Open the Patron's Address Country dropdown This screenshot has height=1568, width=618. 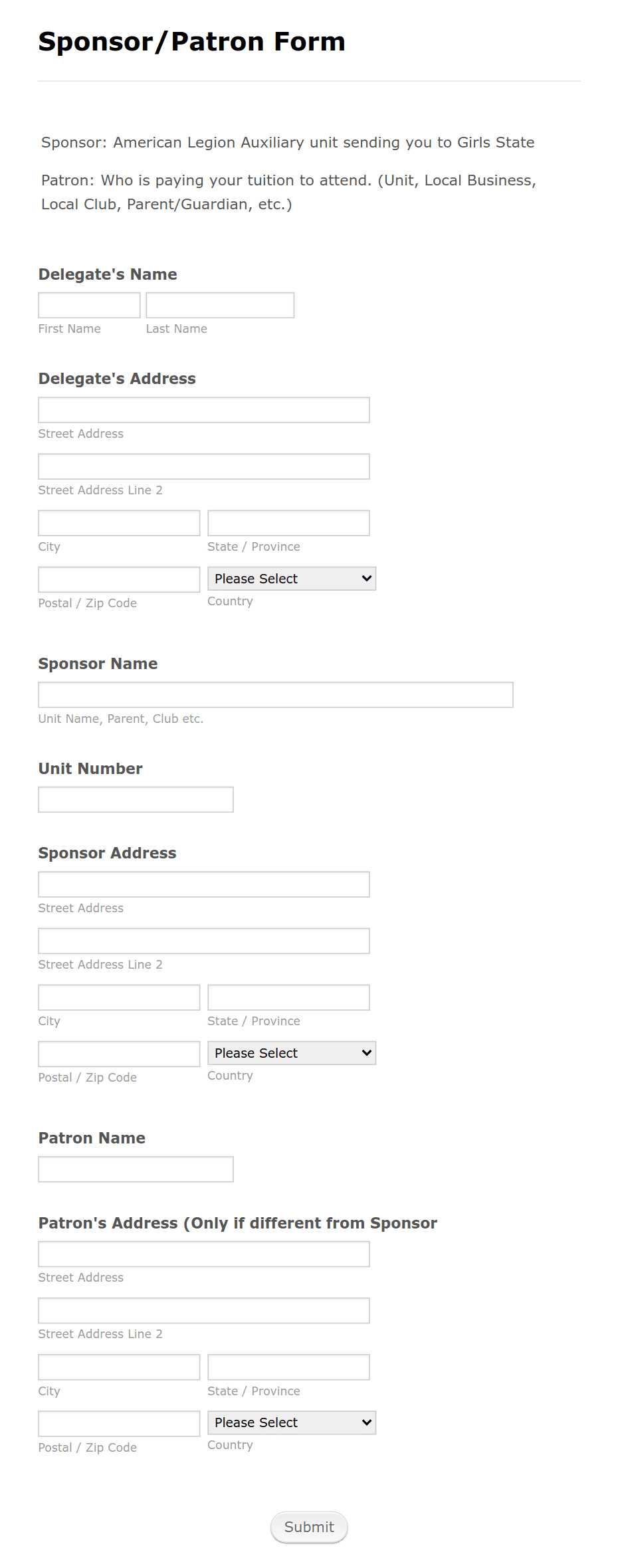292,1422
